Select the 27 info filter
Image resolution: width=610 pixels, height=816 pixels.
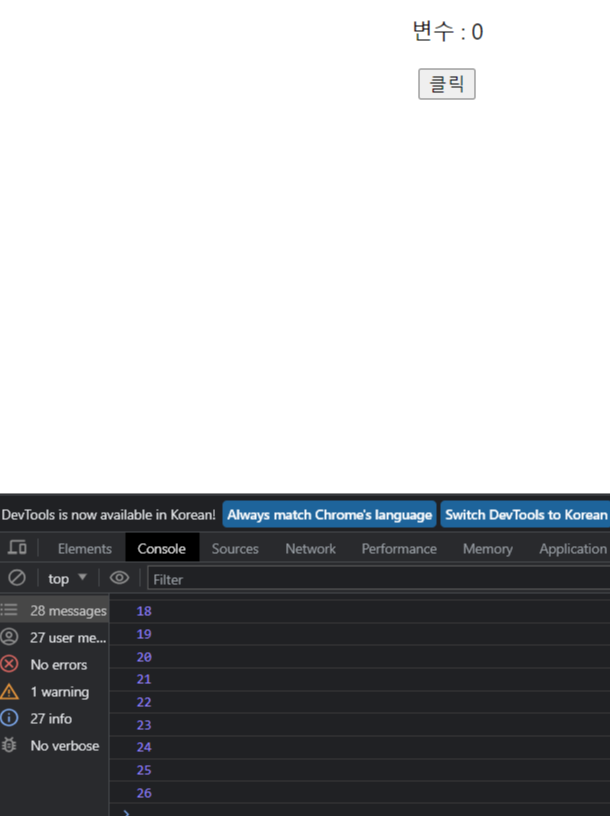pos(54,718)
